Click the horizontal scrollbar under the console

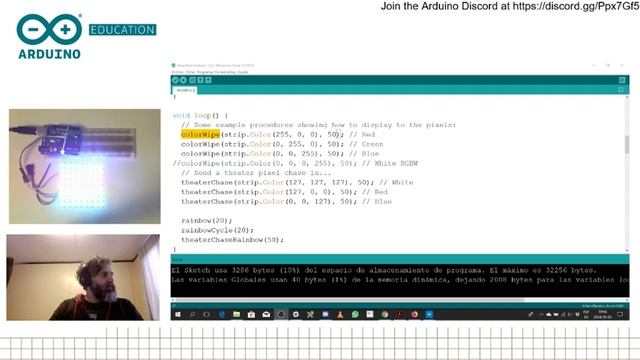pyautogui.click(x=349, y=300)
